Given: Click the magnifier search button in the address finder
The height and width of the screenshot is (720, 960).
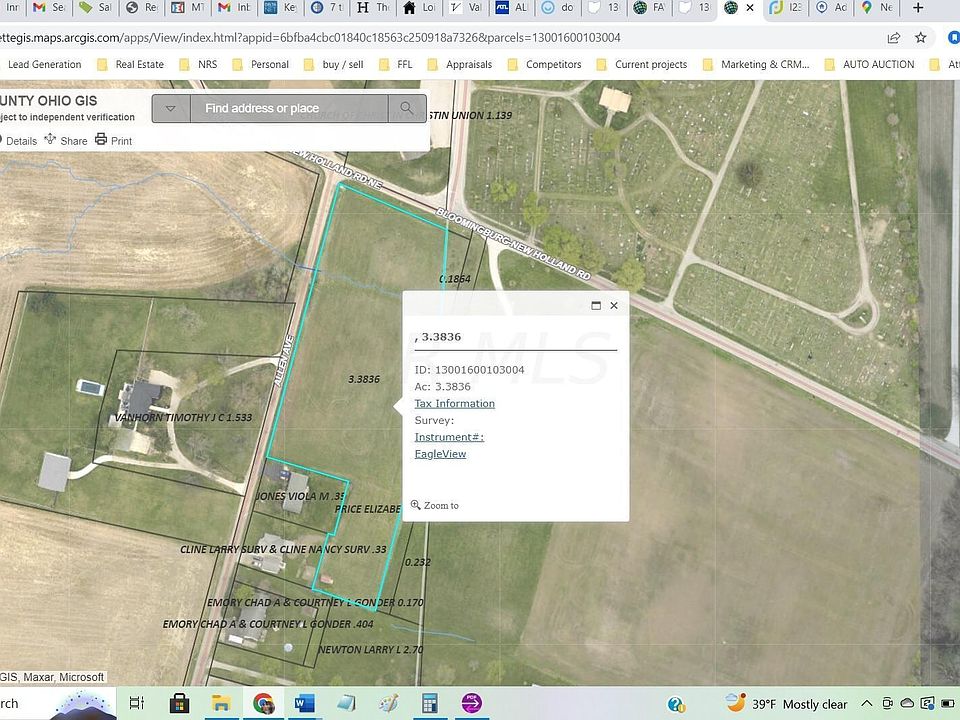Looking at the screenshot, I should (407, 108).
